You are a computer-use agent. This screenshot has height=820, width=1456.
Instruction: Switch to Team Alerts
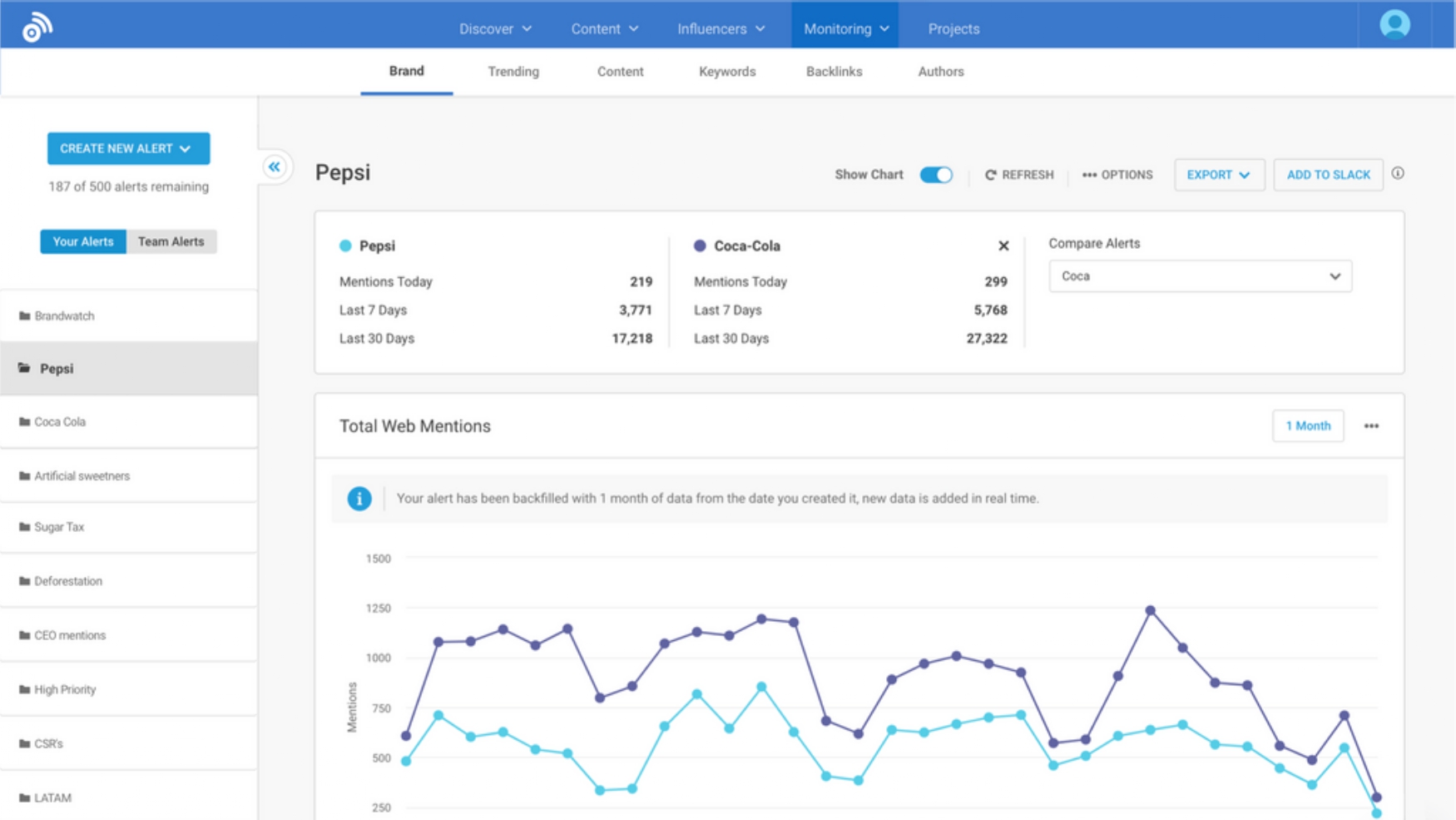pos(171,241)
